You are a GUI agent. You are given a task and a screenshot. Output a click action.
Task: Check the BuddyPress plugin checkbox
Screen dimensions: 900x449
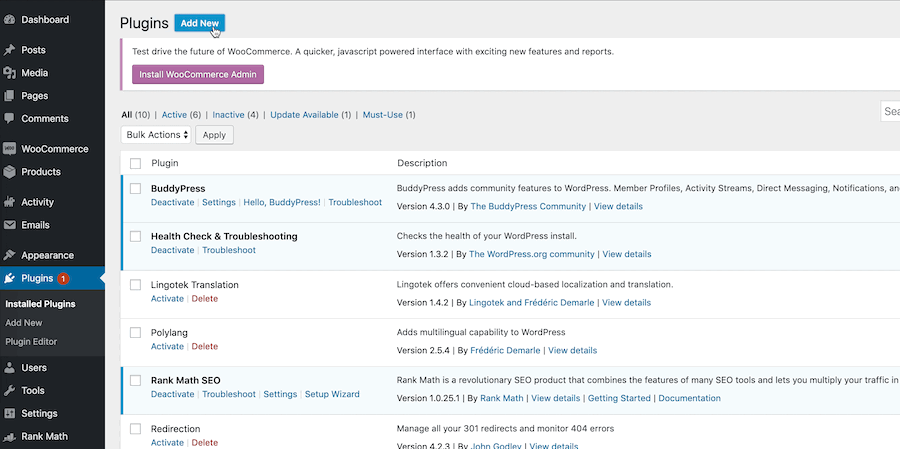click(136, 188)
